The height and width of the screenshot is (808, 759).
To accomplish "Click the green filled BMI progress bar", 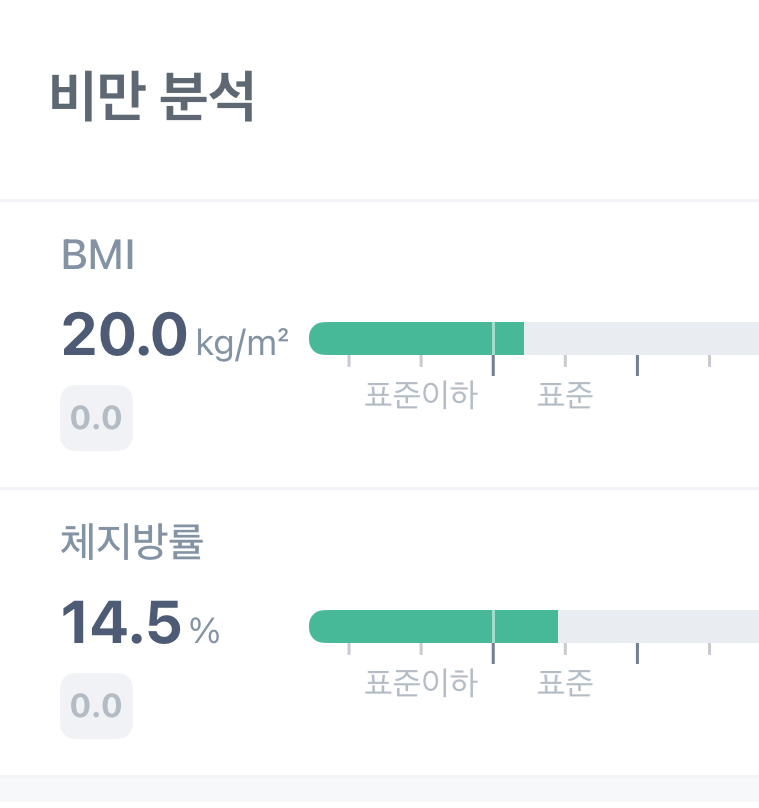I will click(416, 339).
